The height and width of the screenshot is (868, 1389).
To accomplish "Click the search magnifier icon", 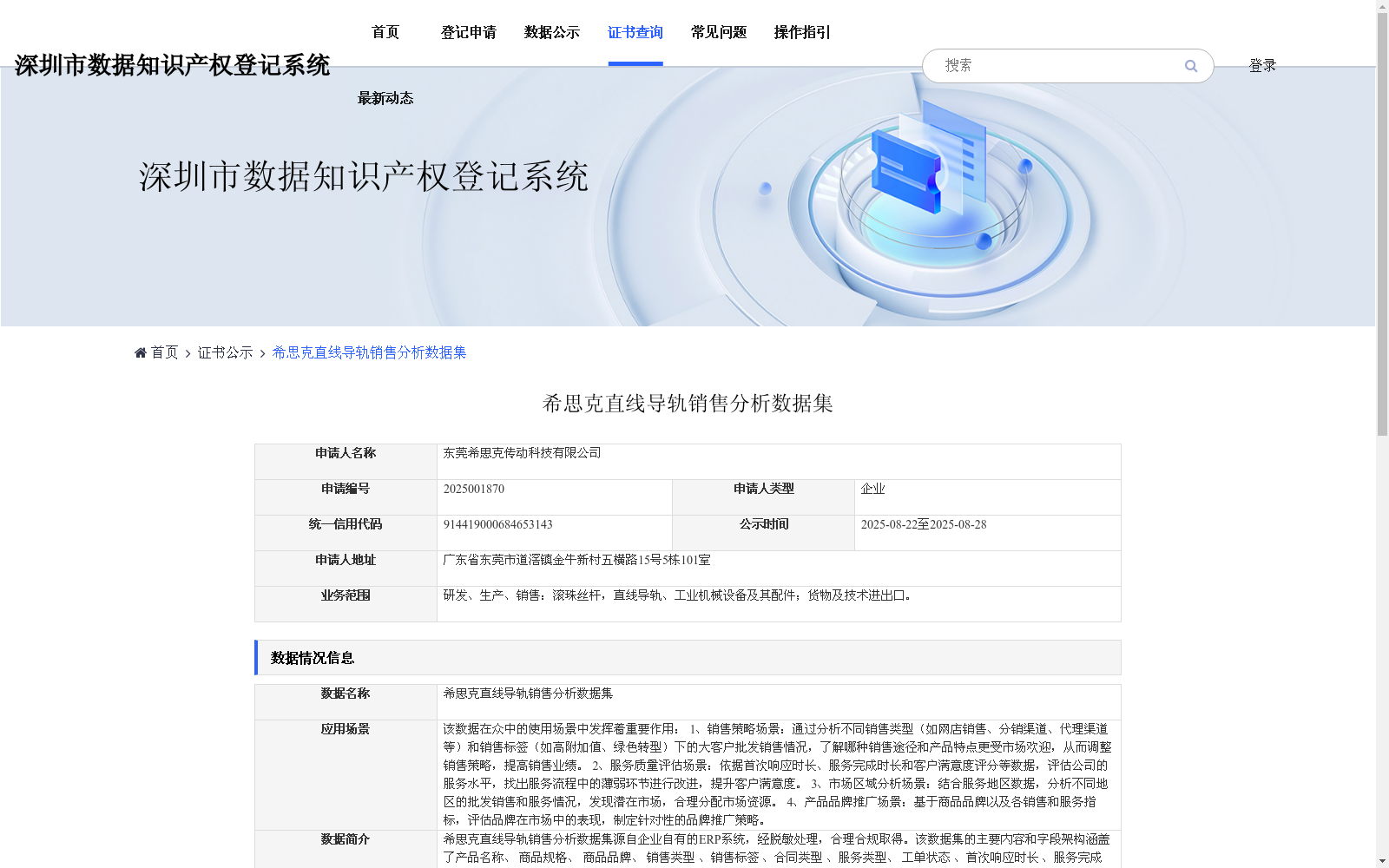I will pos(1190,66).
